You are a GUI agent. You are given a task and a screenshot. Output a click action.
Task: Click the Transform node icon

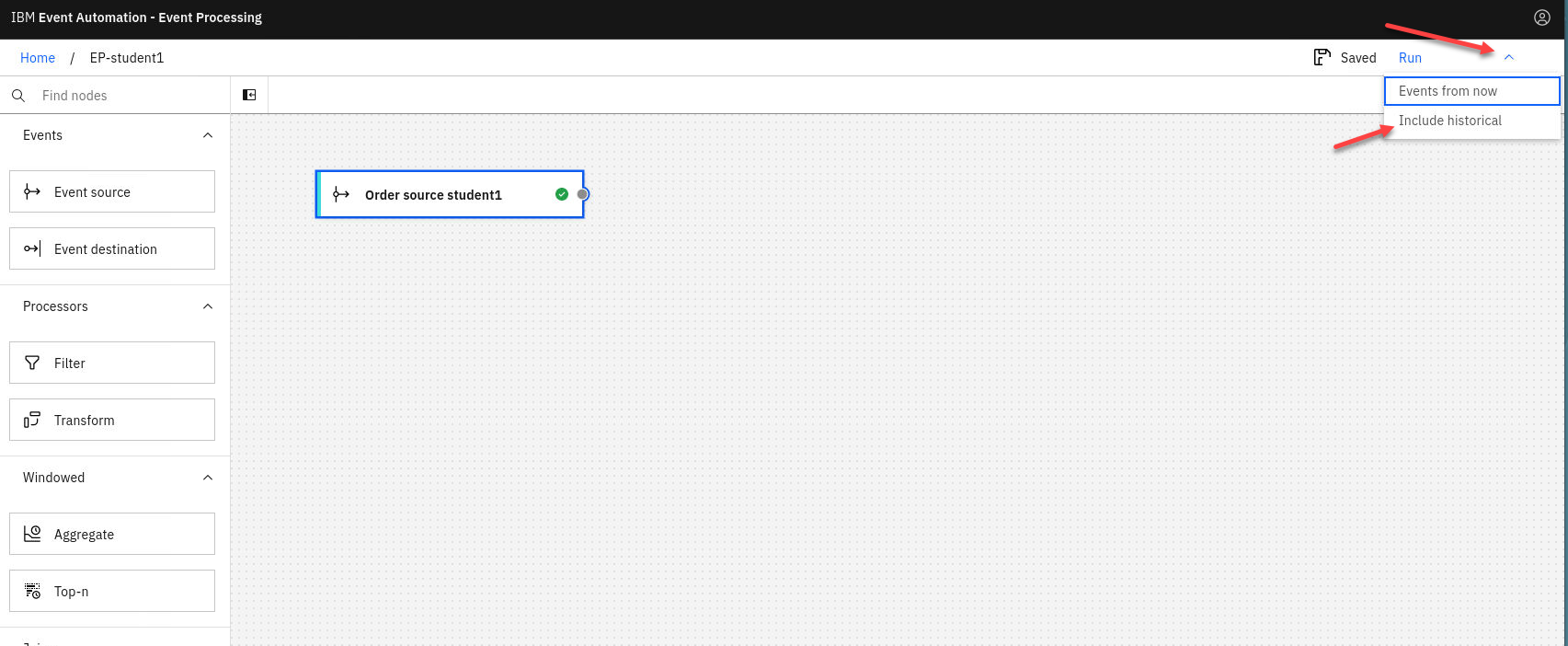32,420
